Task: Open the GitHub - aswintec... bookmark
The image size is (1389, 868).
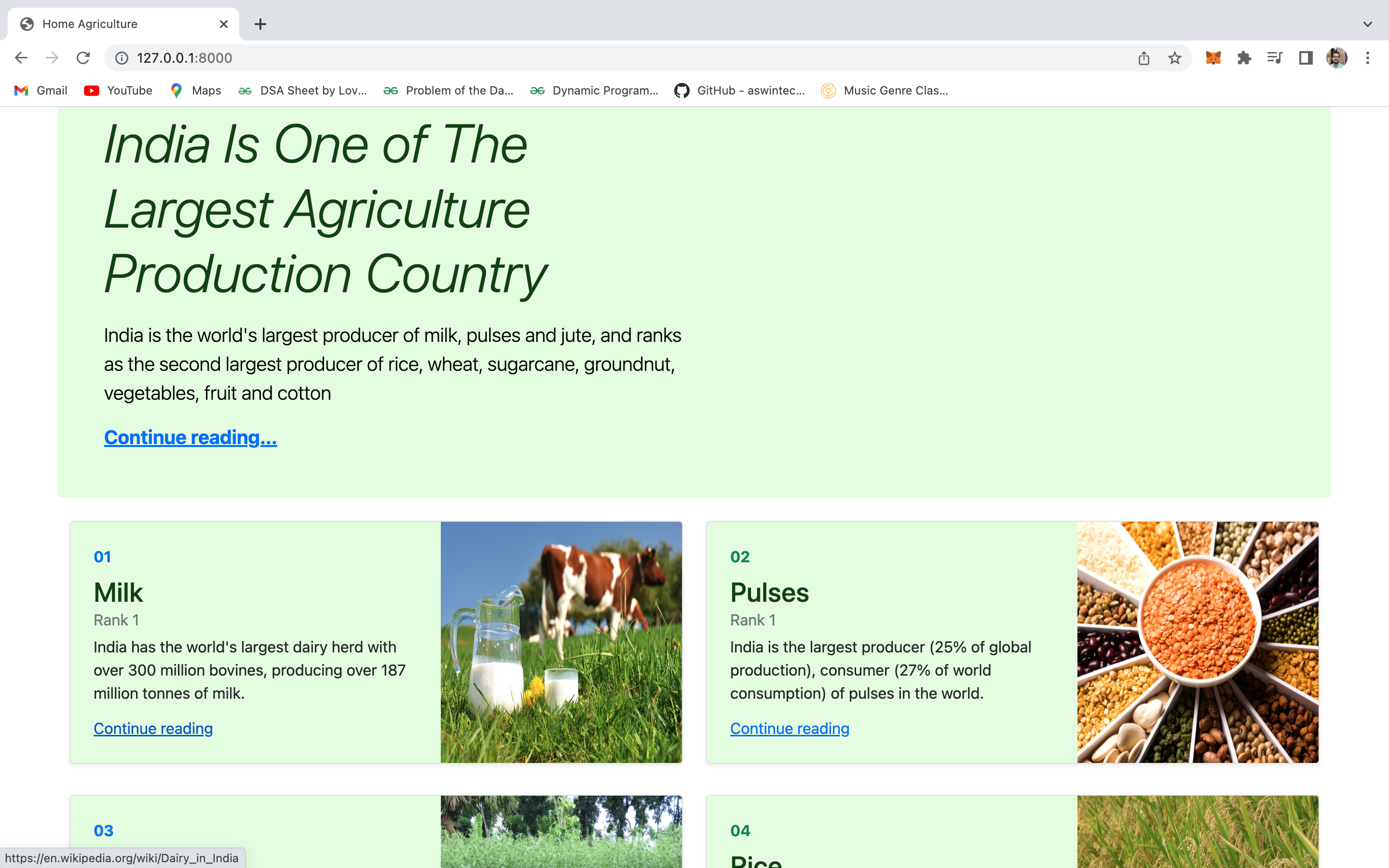Action: [x=740, y=91]
